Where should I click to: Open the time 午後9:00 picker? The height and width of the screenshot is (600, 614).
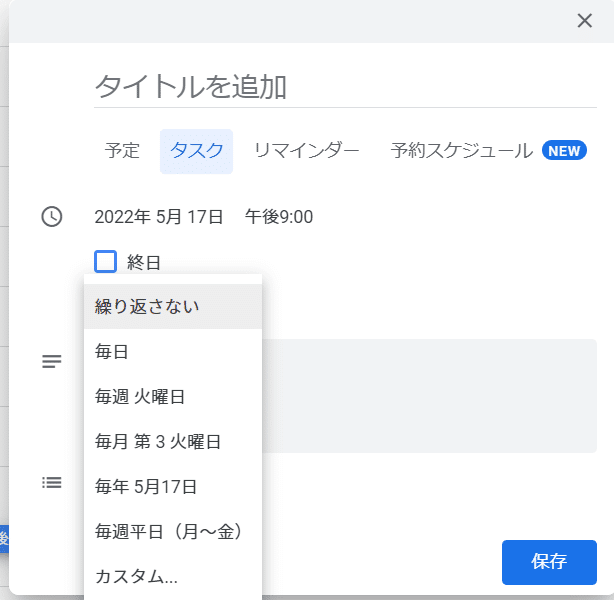click(x=279, y=217)
